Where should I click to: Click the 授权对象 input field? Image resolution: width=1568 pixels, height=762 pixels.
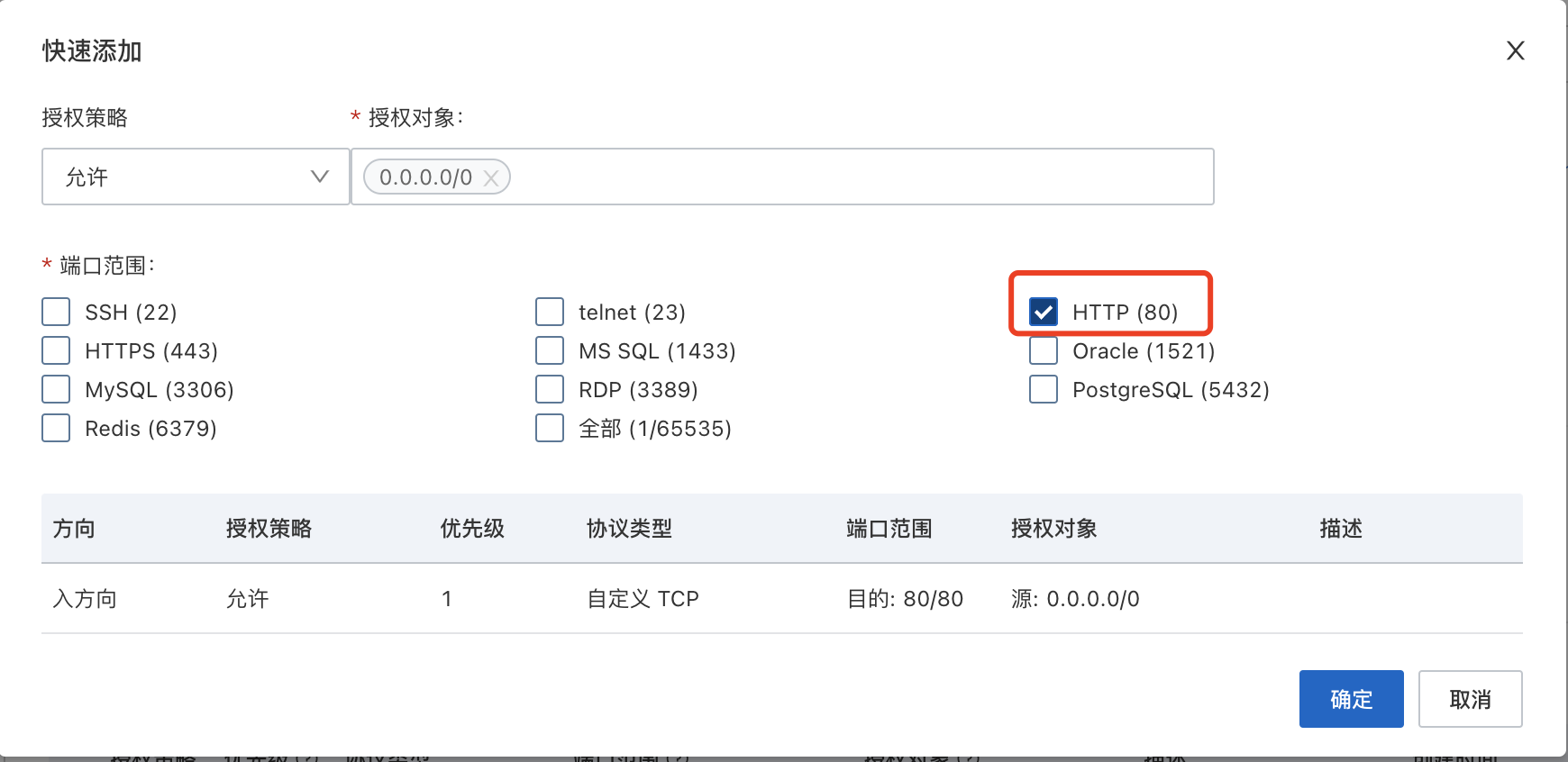856,177
